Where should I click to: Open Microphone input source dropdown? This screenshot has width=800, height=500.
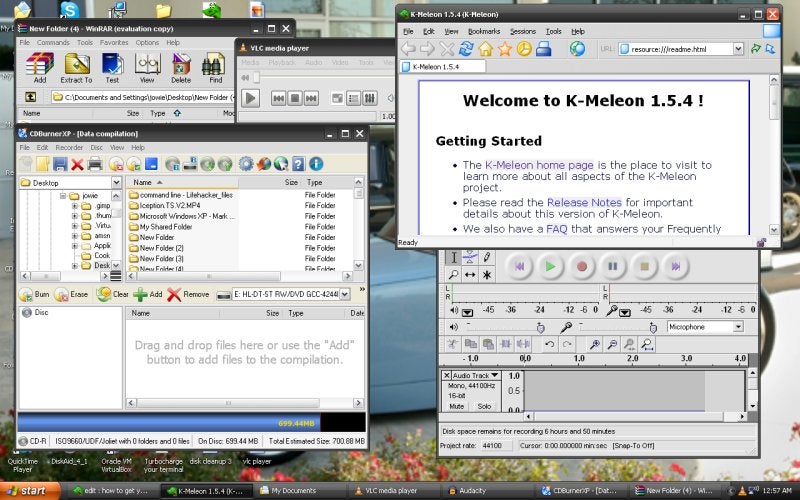[x=738, y=327]
